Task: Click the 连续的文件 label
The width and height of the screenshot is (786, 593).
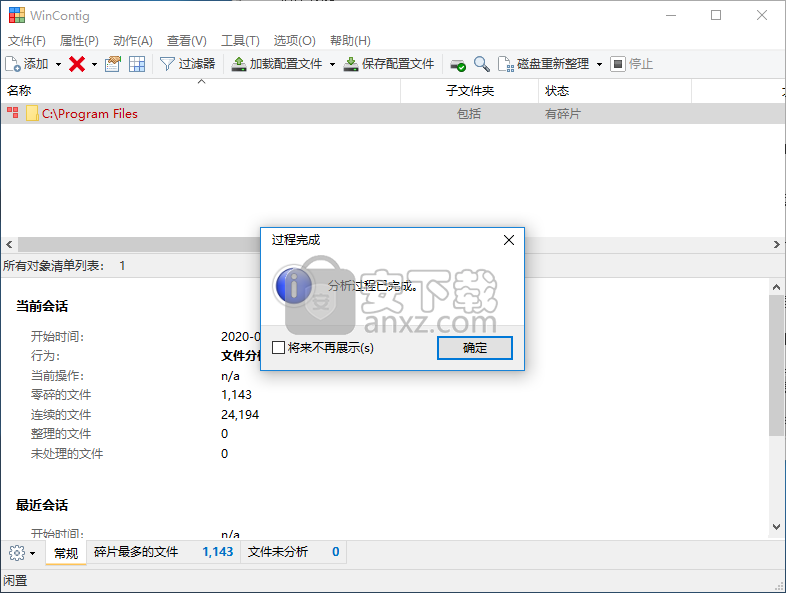Action: pyautogui.click(x=61, y=415)
